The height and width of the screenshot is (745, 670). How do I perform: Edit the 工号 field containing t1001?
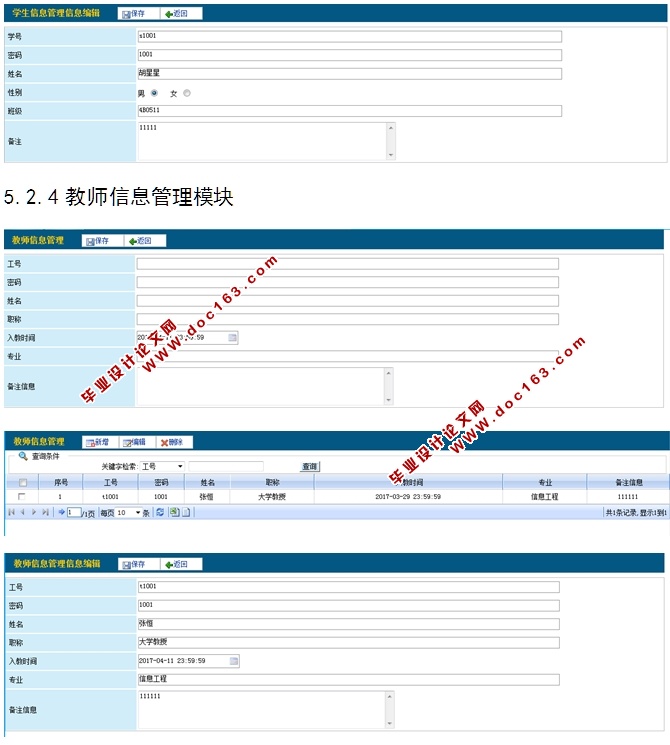(x=348, y=587)
